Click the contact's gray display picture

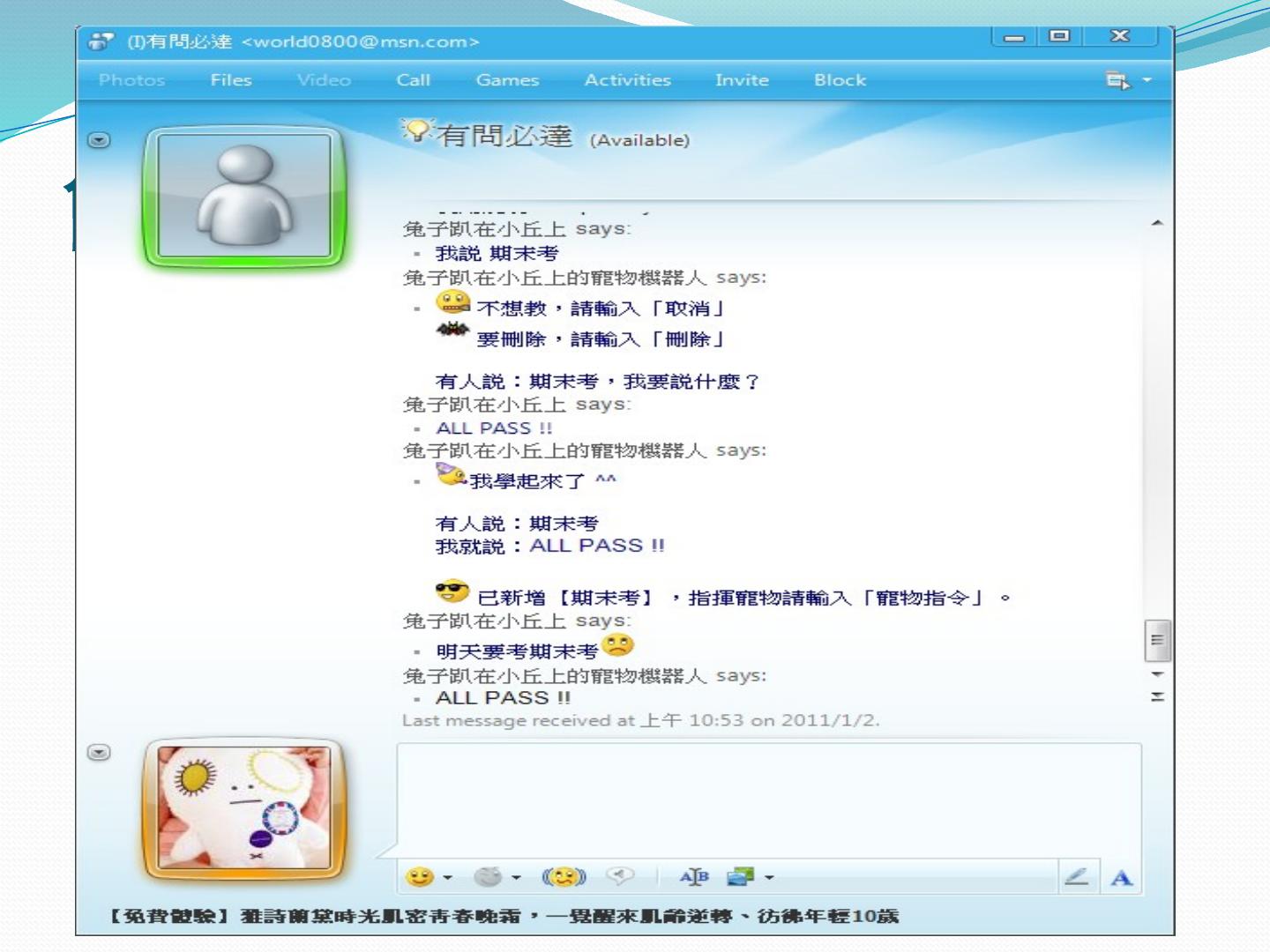click(x=244, y=197)
